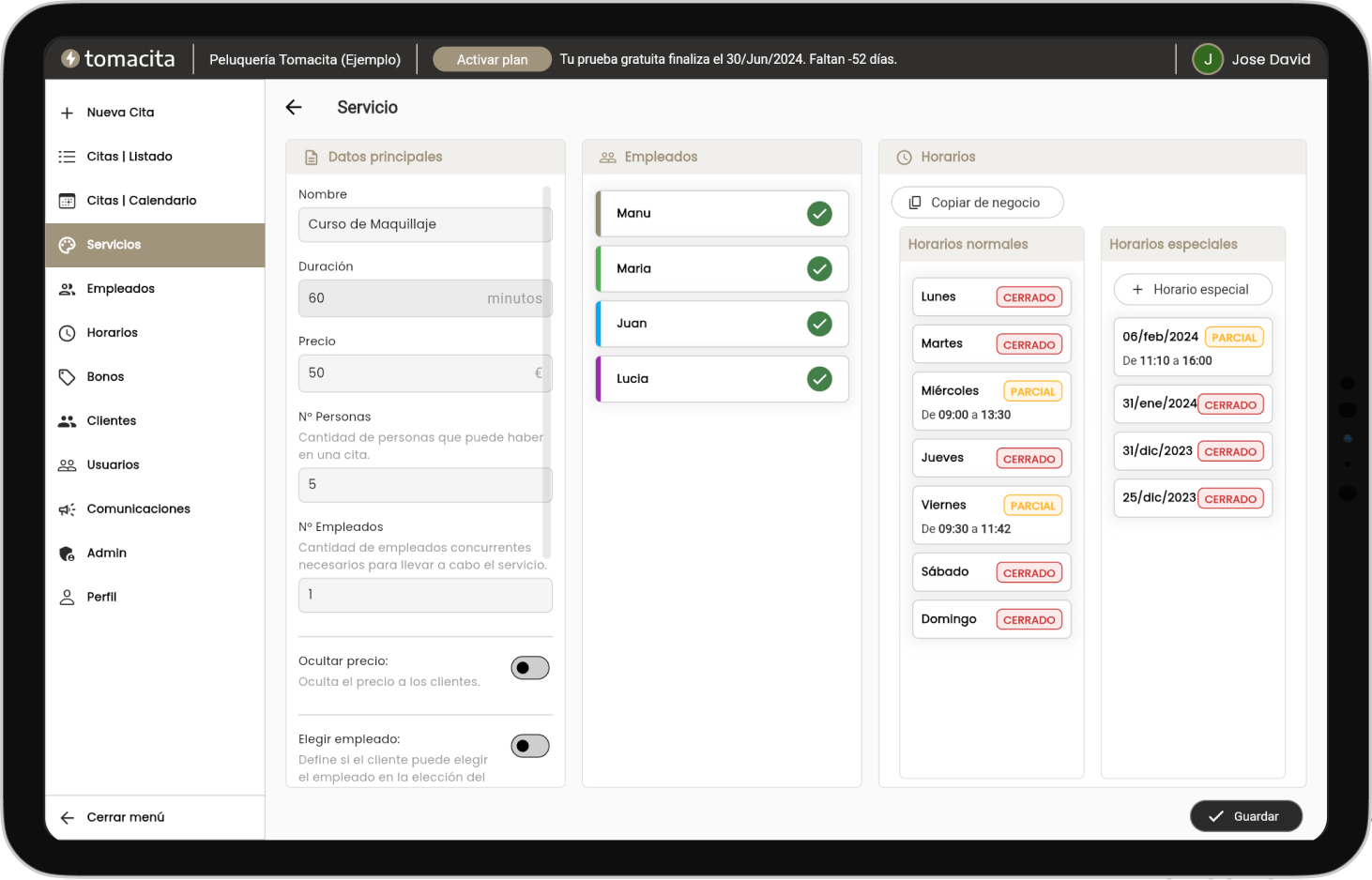Image resolution: width=1372 pixels, height=880 pixels.
Task: Click the shield icon beside Admin
Action: [67, 554]
